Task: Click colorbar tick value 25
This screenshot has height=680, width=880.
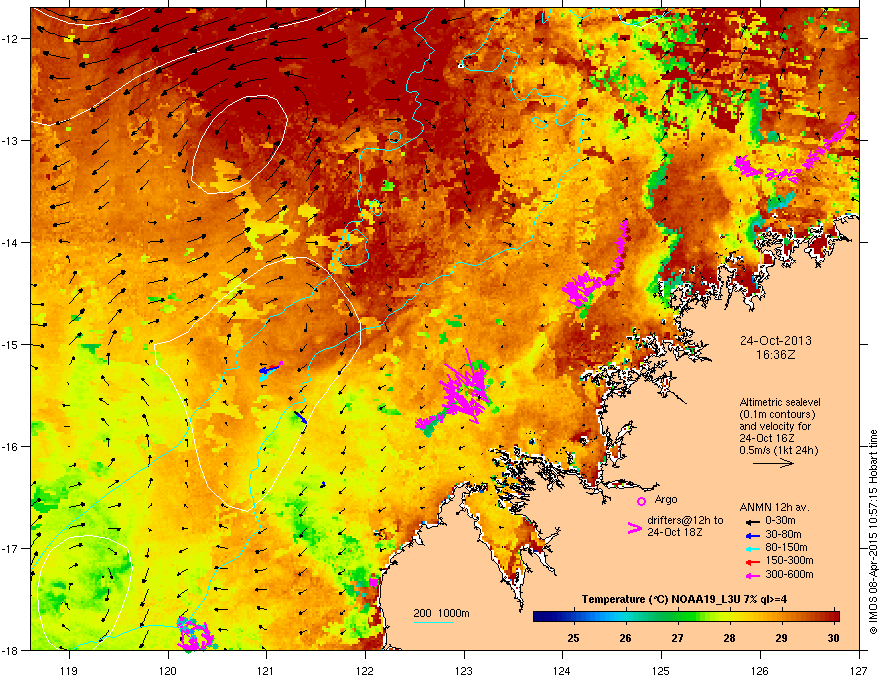Action: click(573, 638)
